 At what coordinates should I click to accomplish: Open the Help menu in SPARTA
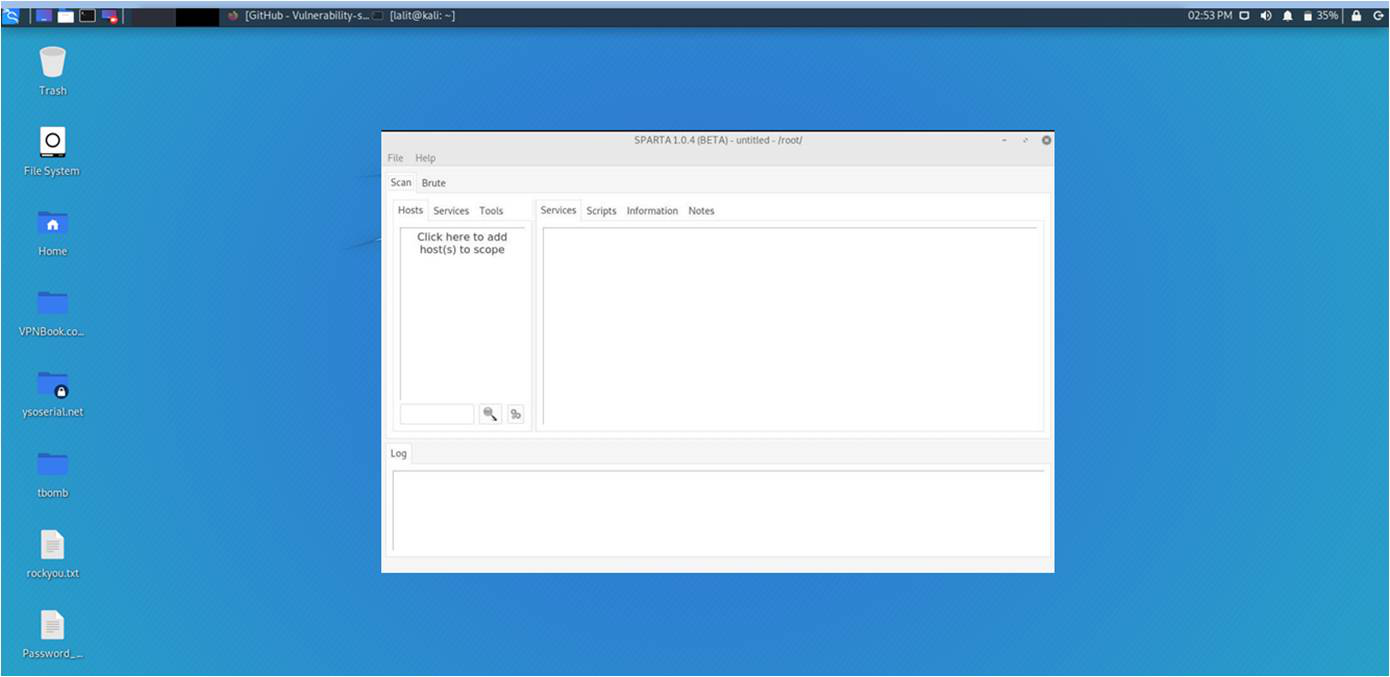coord(426,158)
